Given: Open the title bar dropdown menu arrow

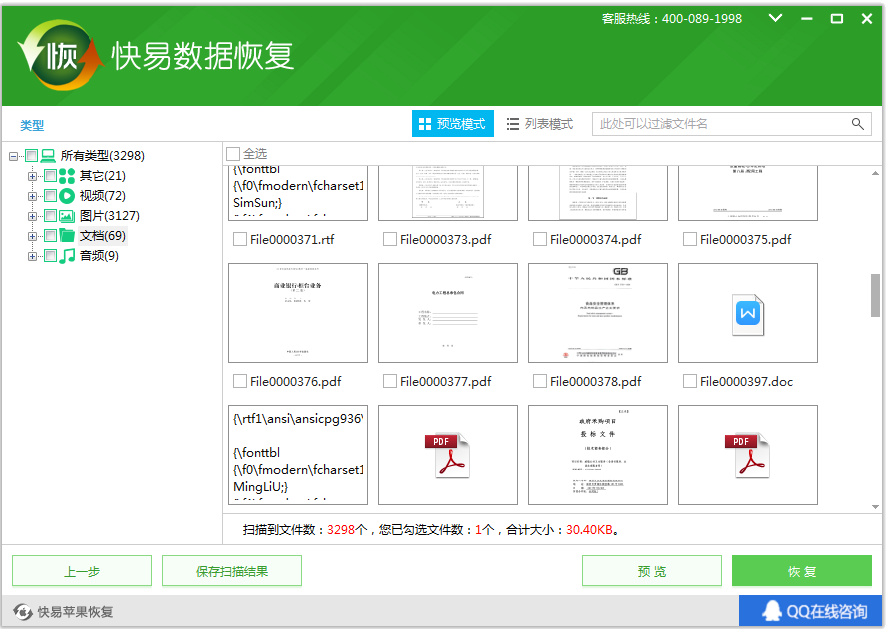Looking at the screenshot, I should pos(776,18).
